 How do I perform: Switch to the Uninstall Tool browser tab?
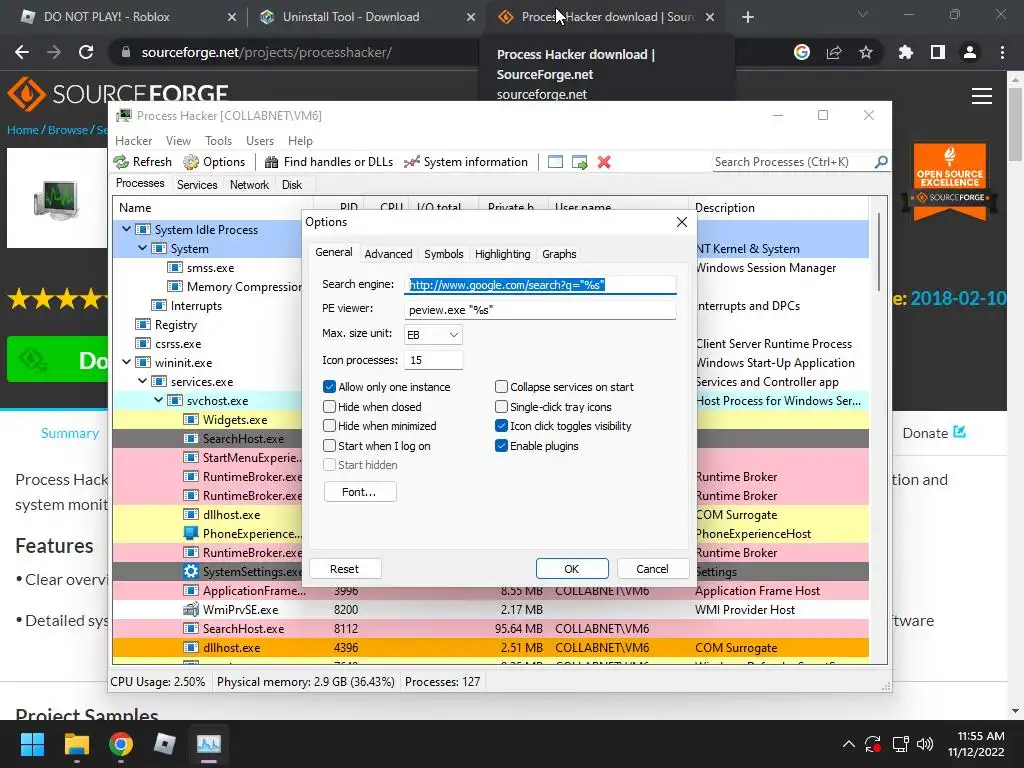(x=351, y=17)
